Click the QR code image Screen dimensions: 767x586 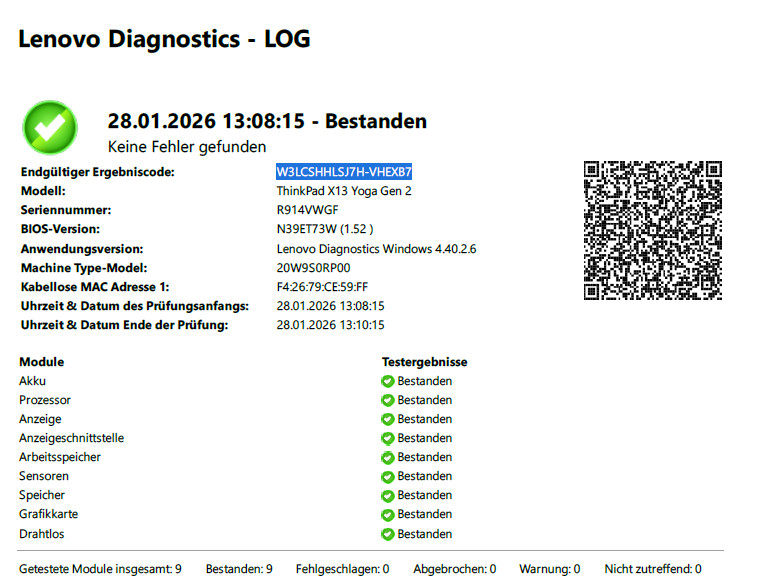(653, 230)
